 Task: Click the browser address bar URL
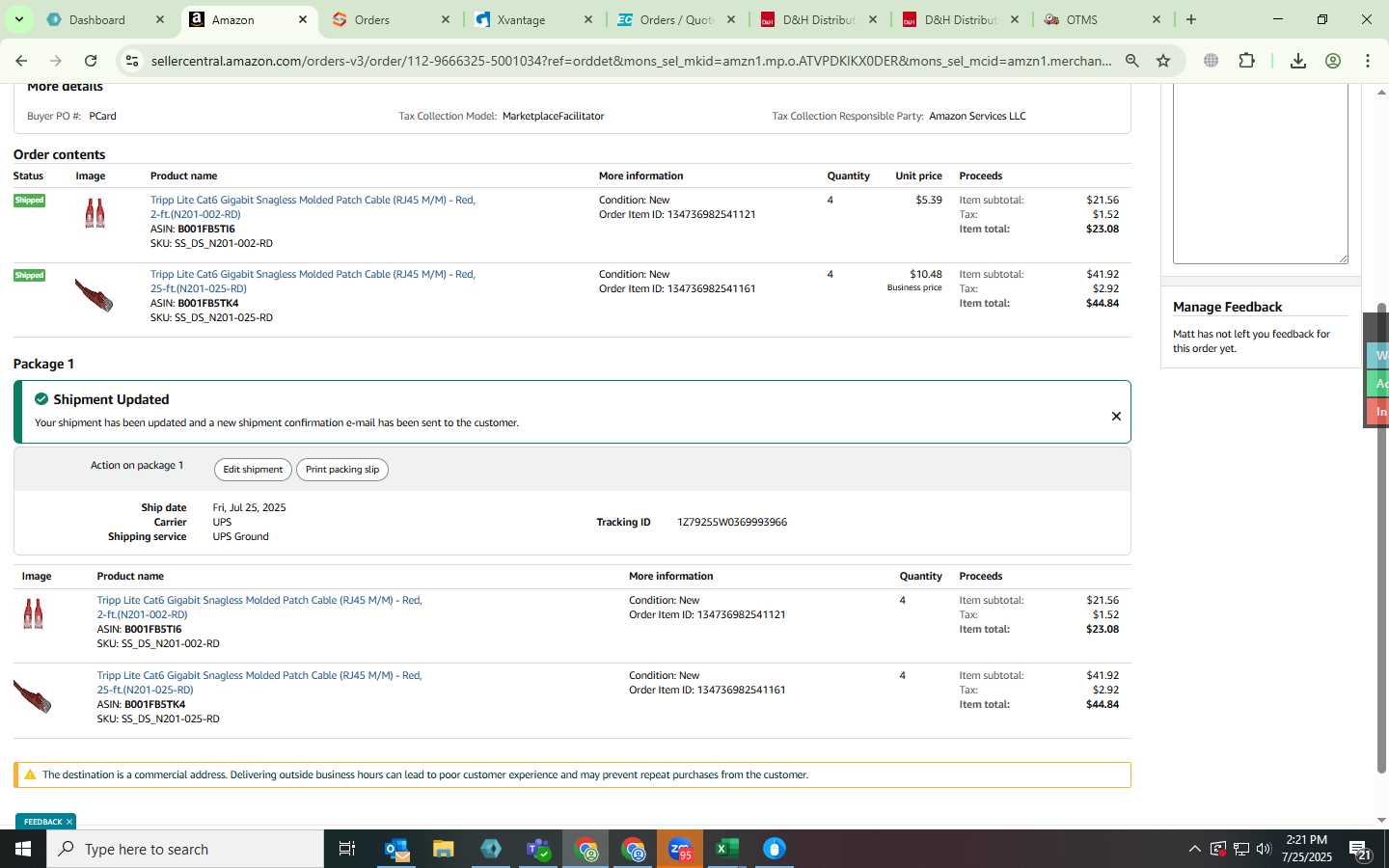tap(631, 61)
